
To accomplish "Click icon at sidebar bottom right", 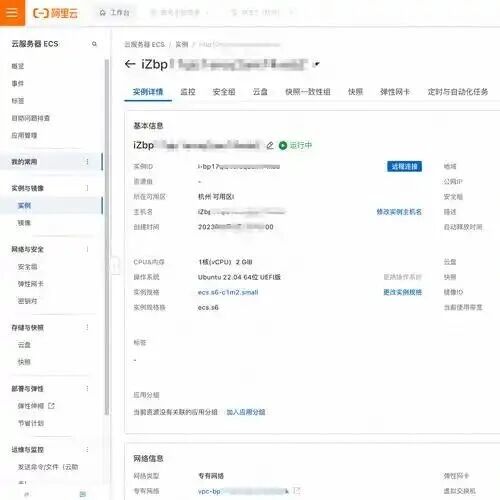I will (x=83, y=494).
